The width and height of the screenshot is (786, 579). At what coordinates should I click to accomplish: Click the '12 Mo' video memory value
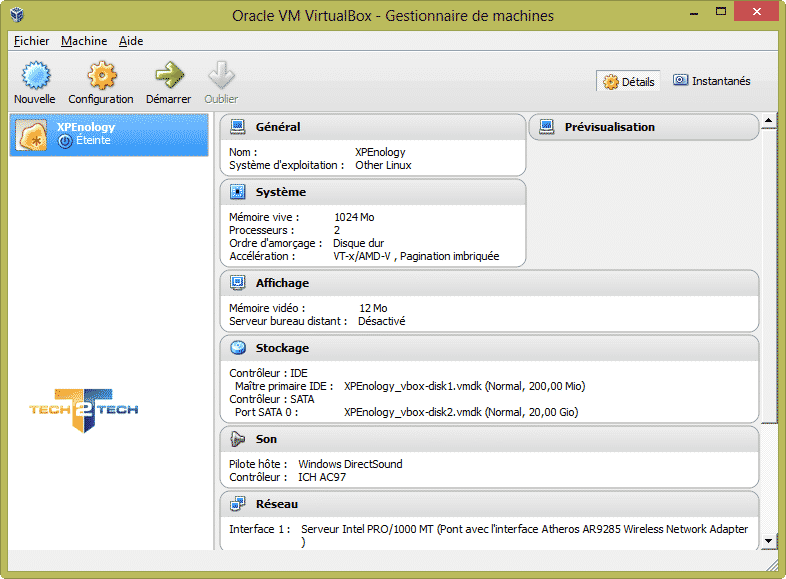click(373, 308)
